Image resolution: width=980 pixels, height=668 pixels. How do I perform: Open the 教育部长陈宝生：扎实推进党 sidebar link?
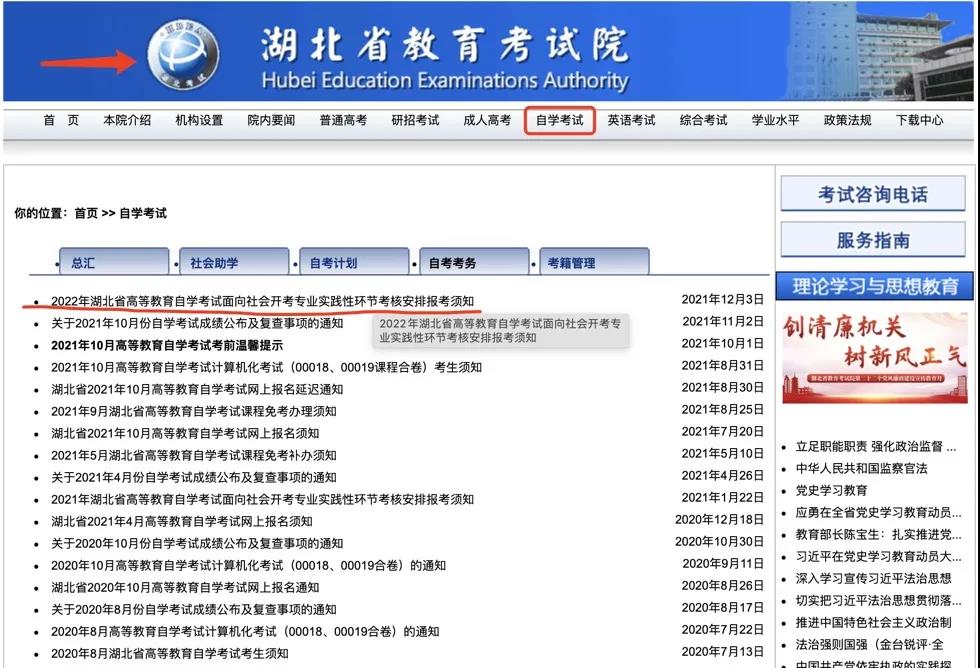coord(878,534)
